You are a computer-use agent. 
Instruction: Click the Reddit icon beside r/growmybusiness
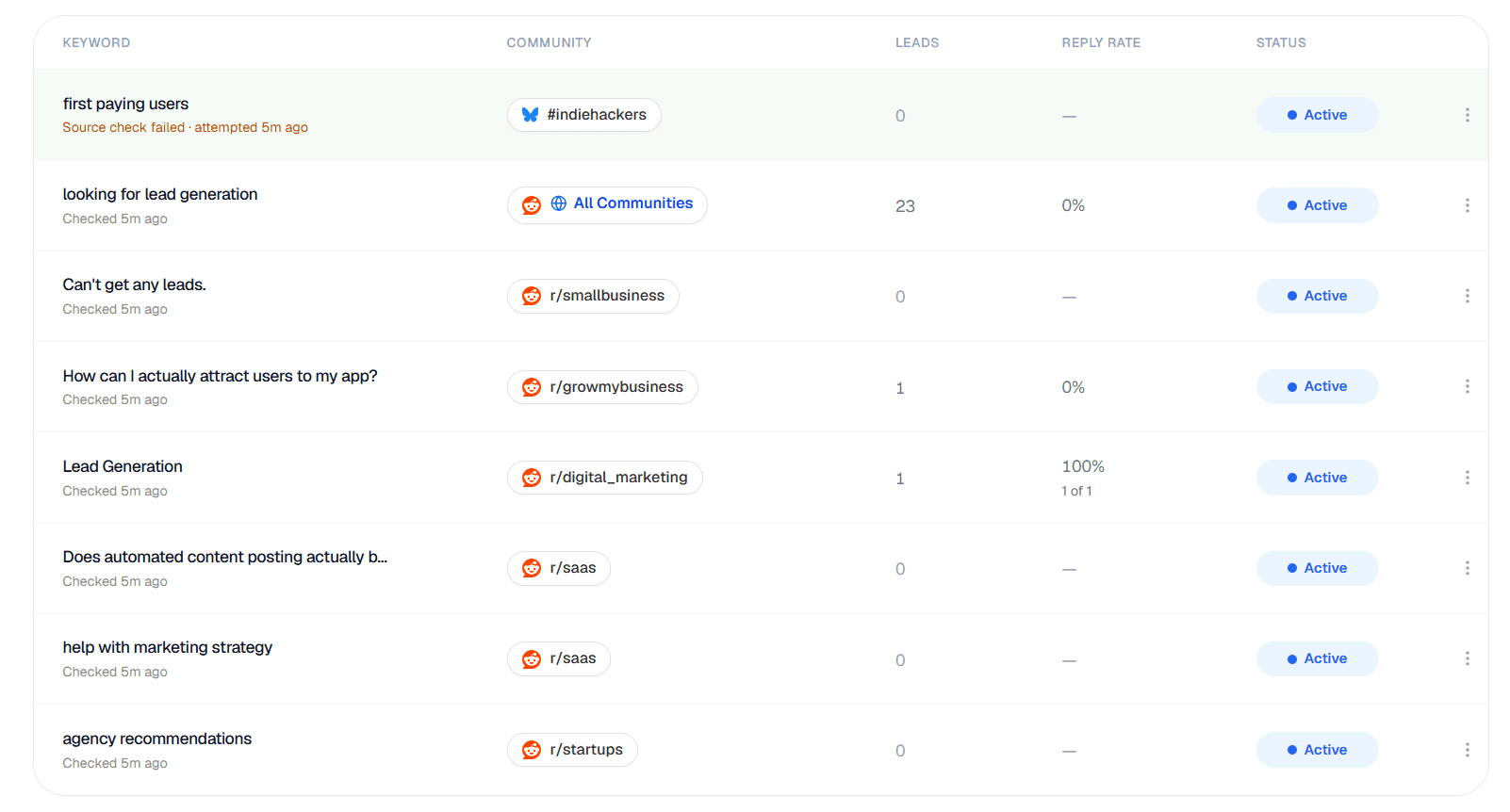(532, 387)
